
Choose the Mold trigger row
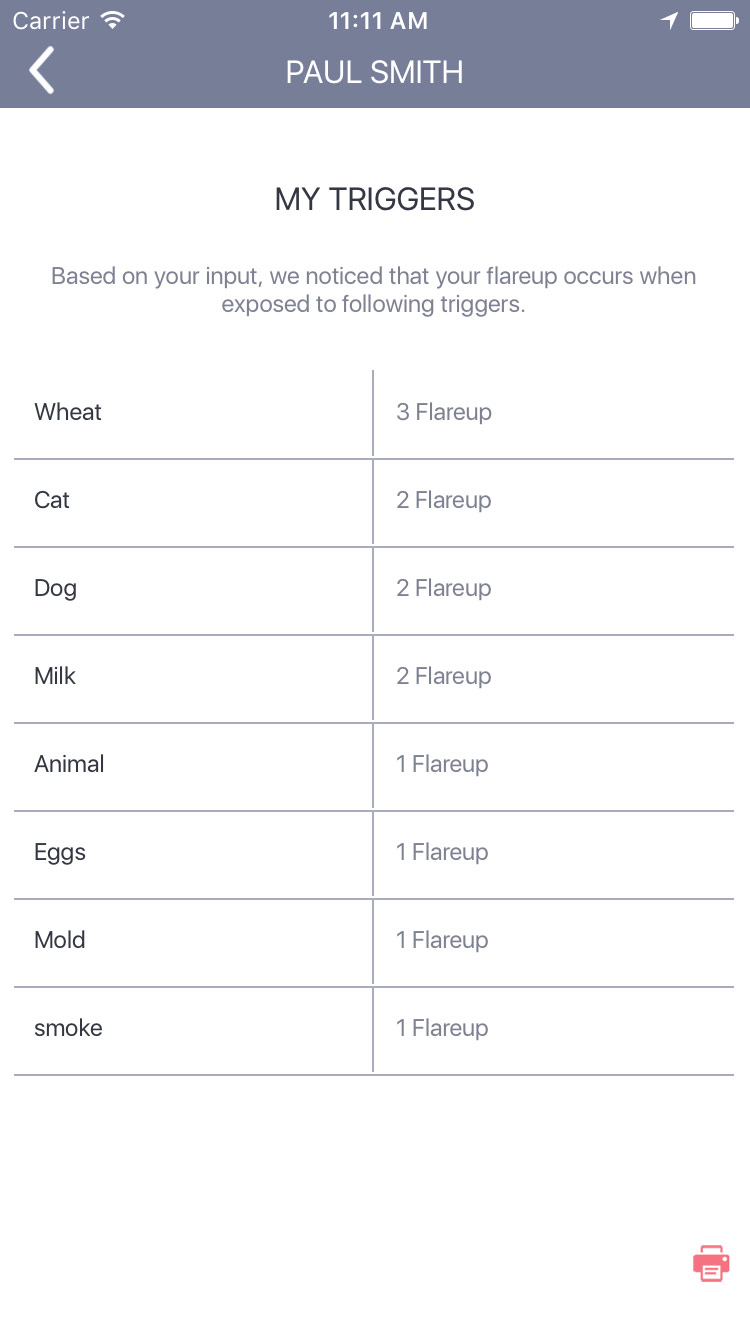coord(374,942)
